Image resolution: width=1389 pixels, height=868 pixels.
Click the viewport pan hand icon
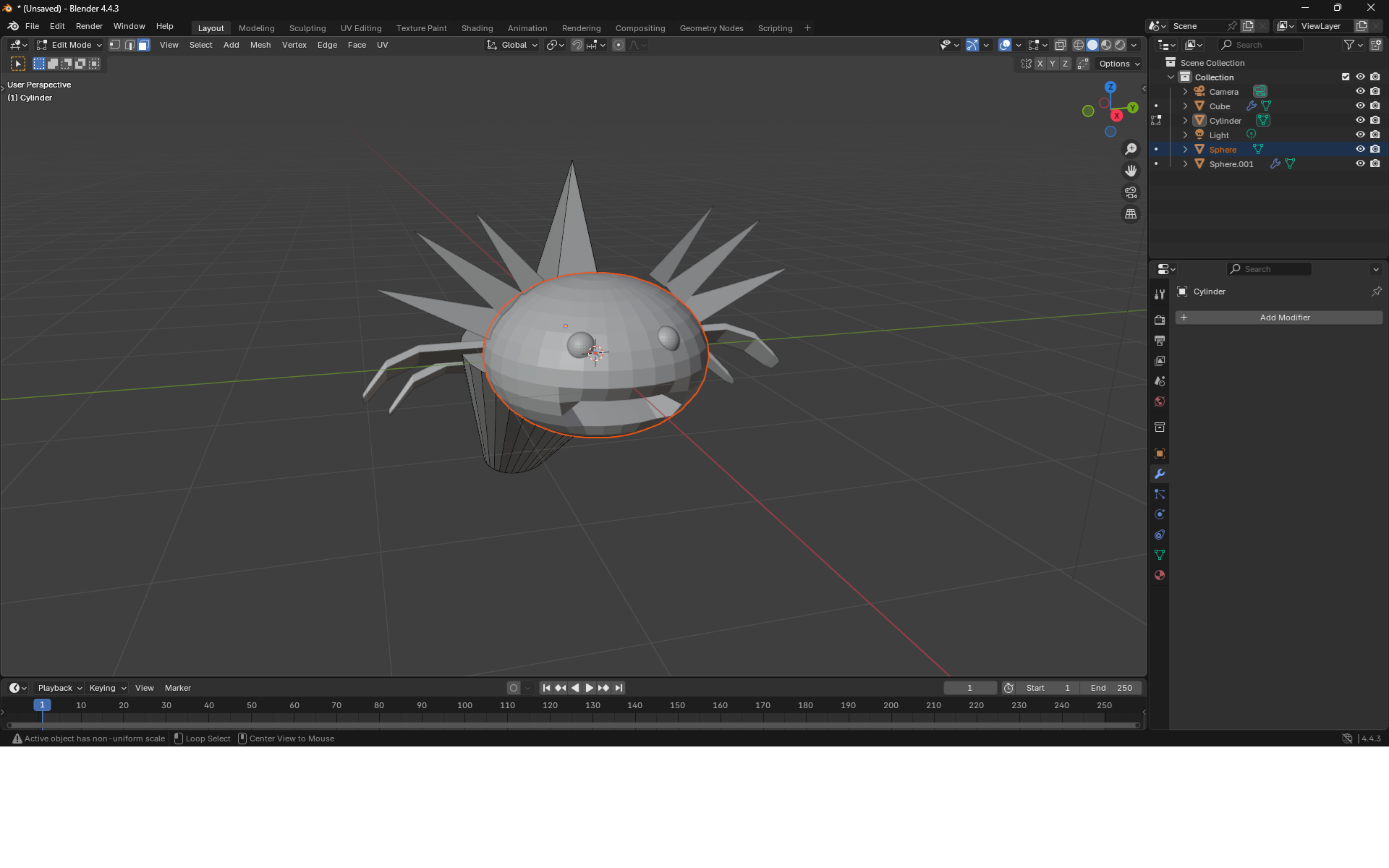1131,171
